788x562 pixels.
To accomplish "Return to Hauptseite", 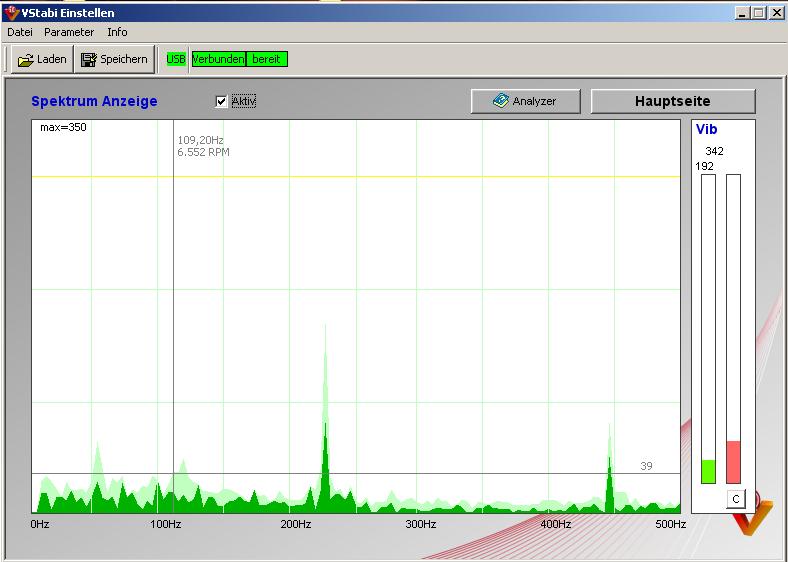I will coord(672,101).
